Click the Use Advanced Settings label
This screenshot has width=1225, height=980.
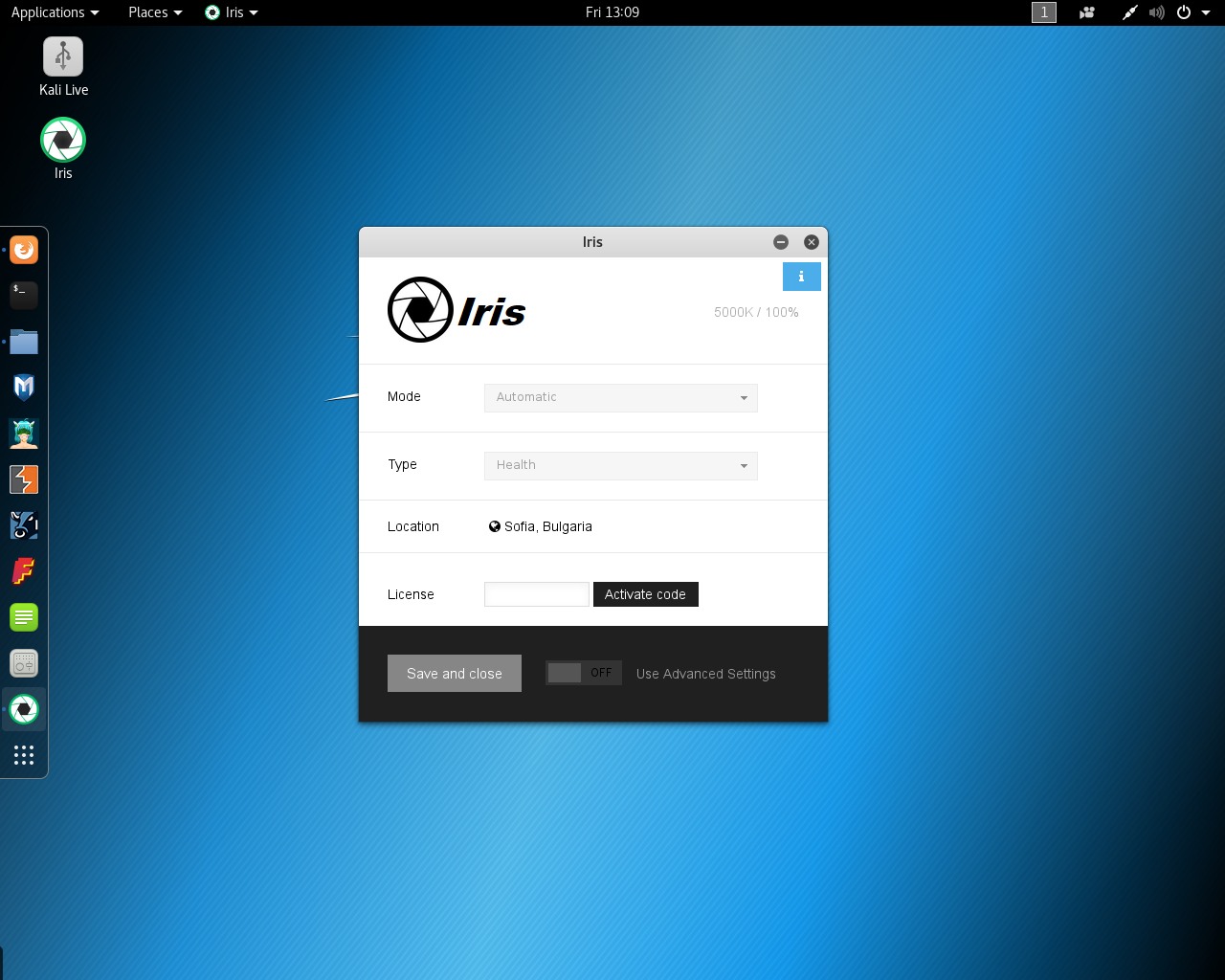[706, 674]
